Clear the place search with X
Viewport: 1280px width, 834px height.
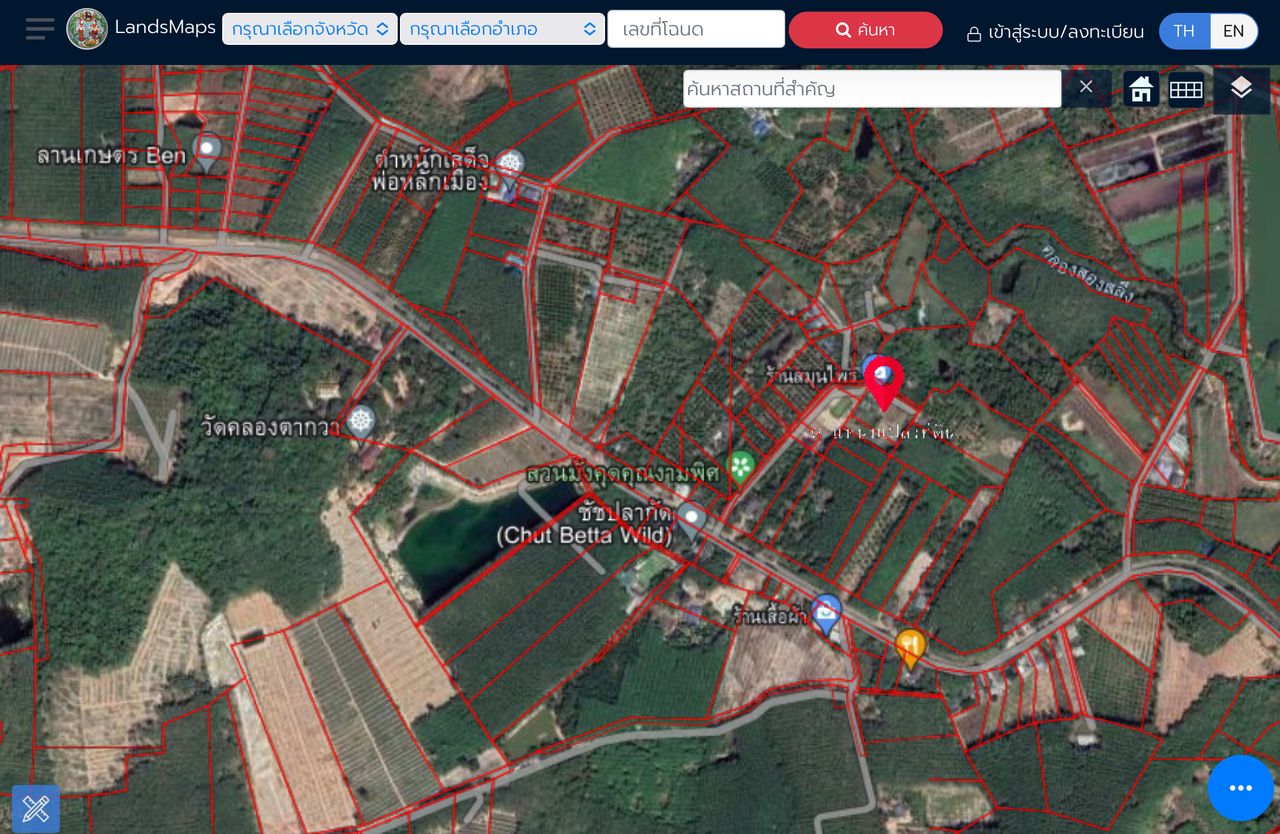(1086, 88)
